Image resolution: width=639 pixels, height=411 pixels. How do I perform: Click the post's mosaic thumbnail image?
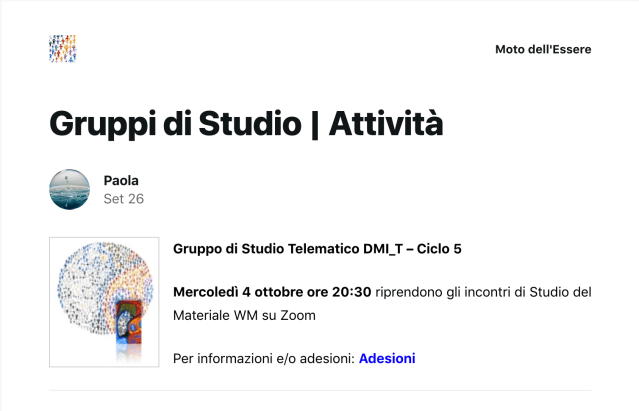[x=104, y=302]
